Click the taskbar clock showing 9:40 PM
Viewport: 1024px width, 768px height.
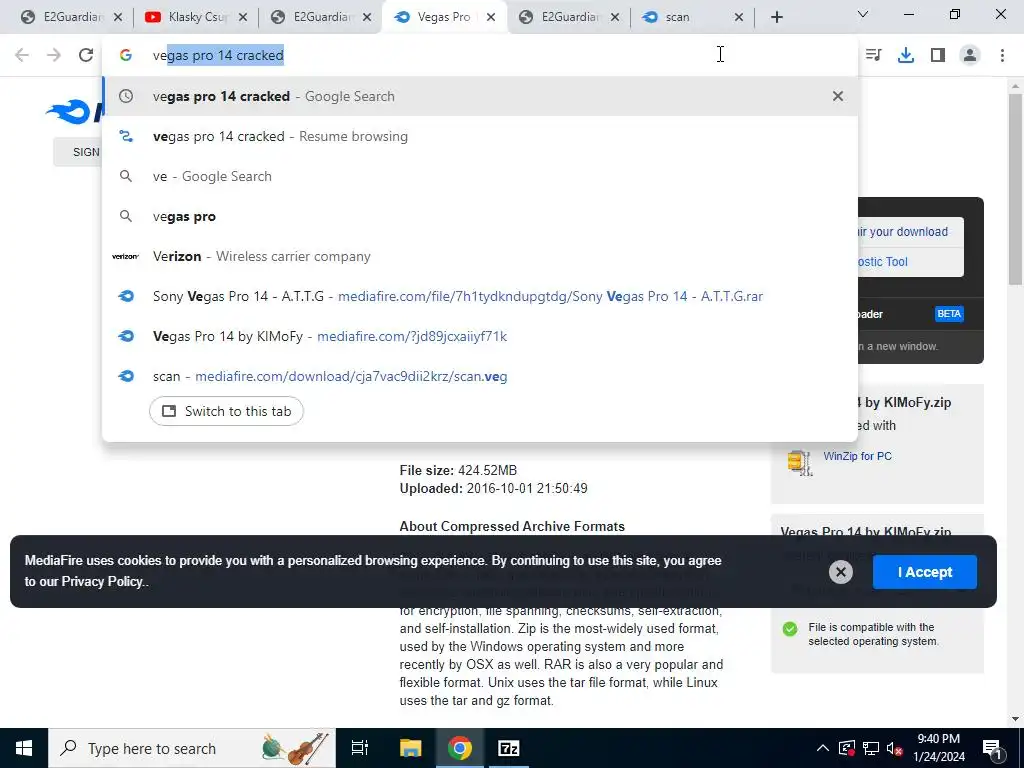938,748
